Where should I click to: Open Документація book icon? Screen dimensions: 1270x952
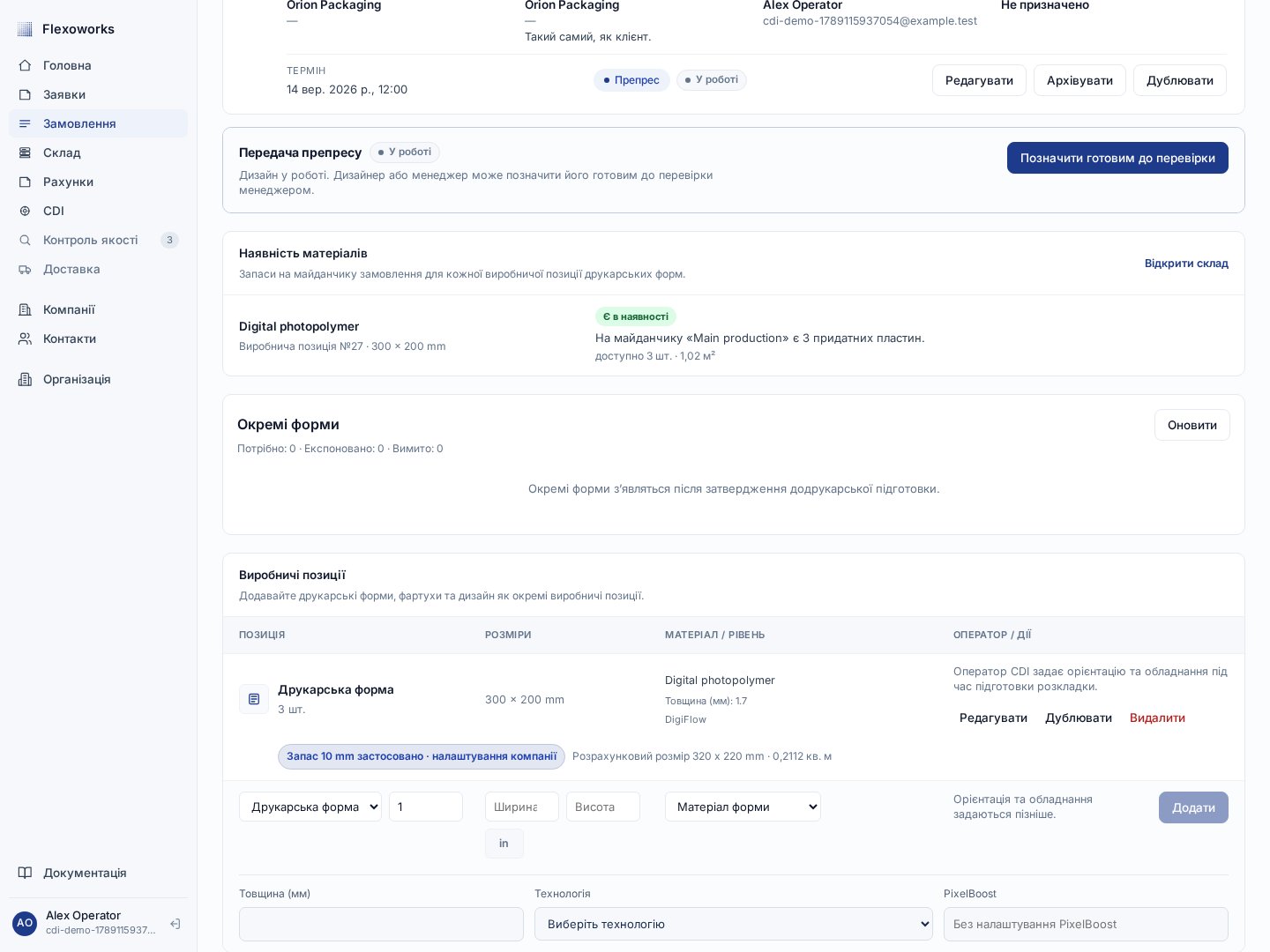point(25,873)
